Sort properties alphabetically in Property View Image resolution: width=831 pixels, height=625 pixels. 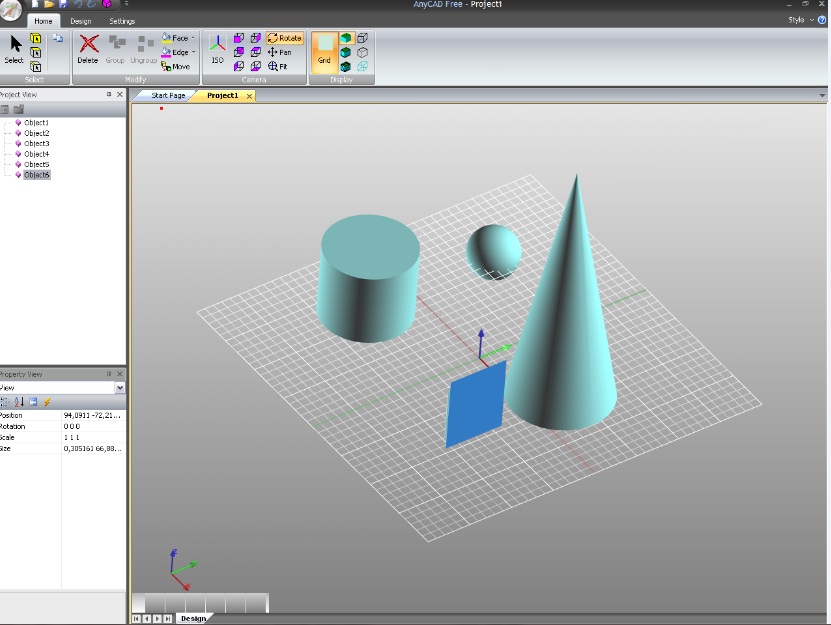click(x=19, y=401)
